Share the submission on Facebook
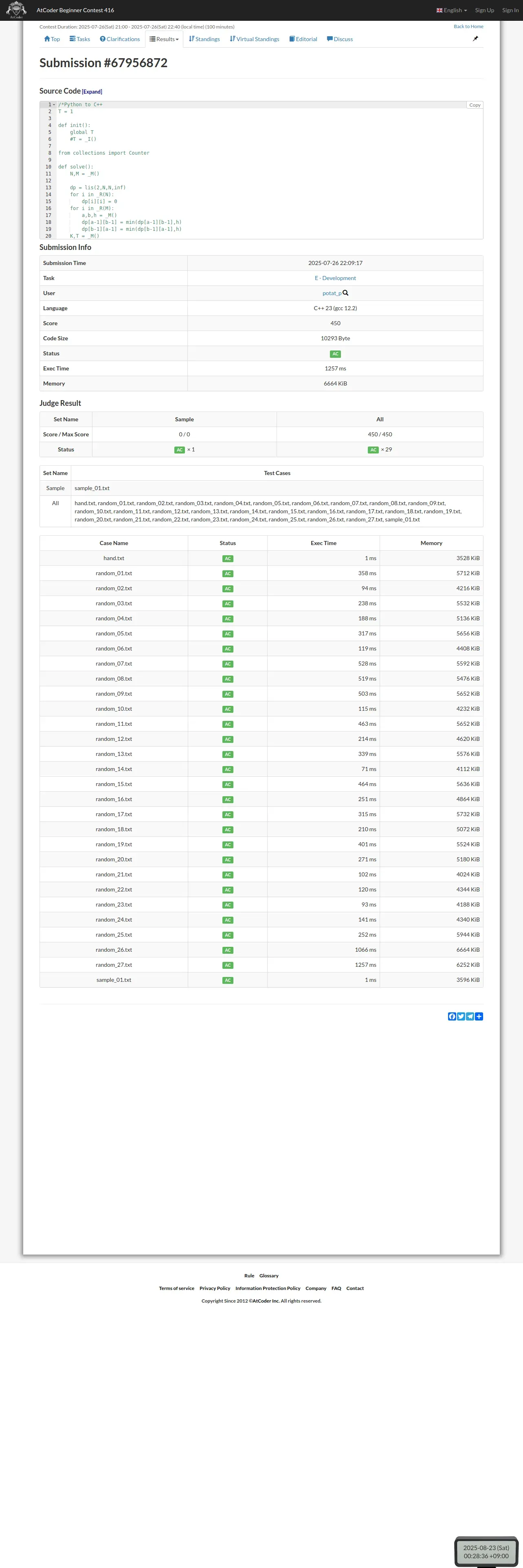 point(452,1016)
